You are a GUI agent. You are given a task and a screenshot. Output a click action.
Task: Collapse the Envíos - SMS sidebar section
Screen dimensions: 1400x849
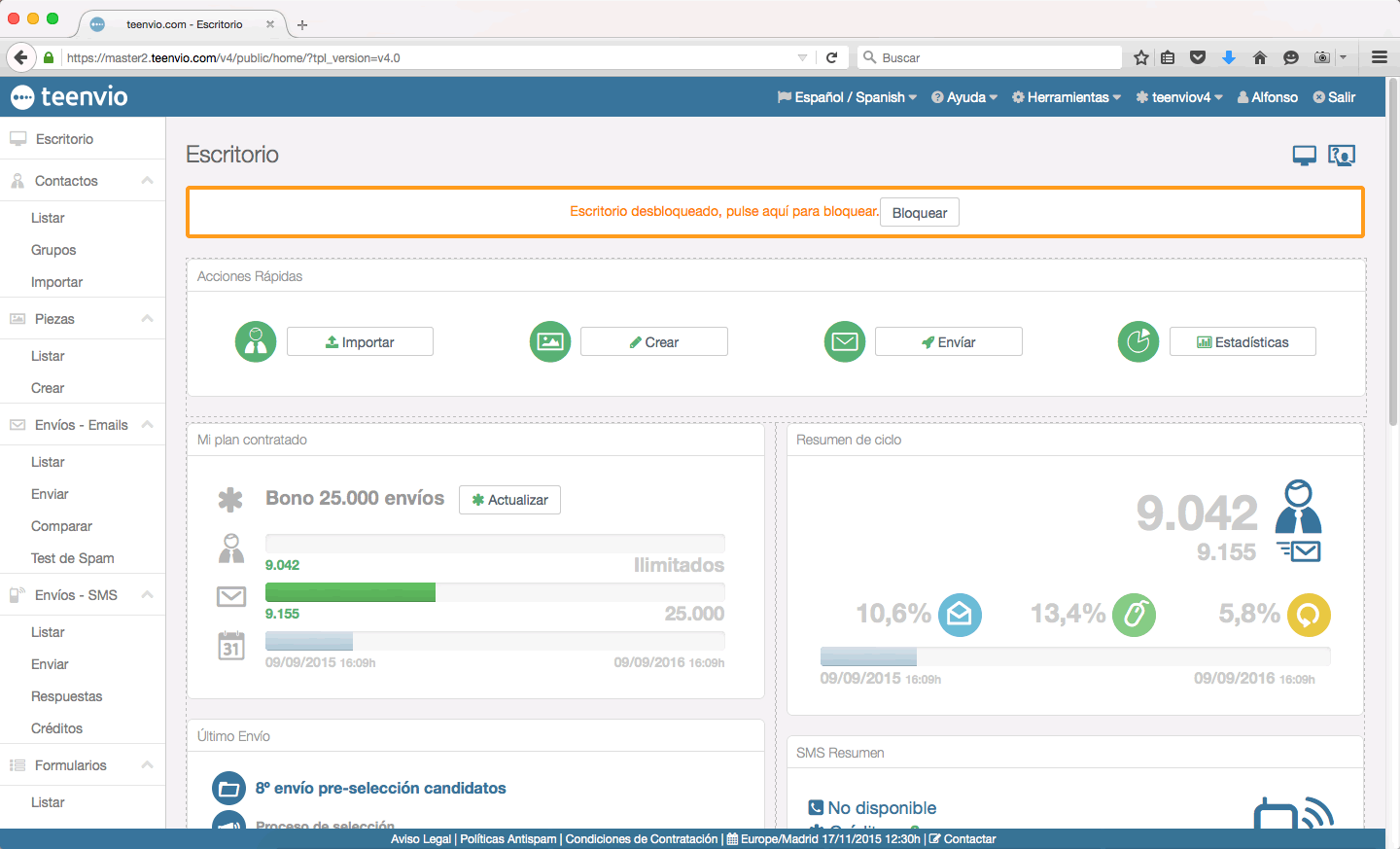[147, 595]
